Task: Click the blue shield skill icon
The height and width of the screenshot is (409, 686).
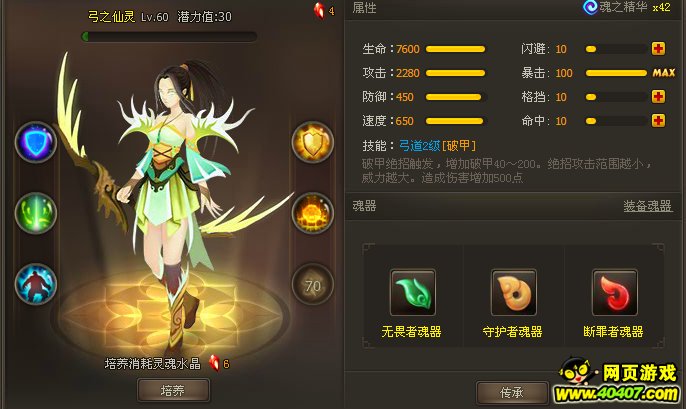Action: (36, 142)
